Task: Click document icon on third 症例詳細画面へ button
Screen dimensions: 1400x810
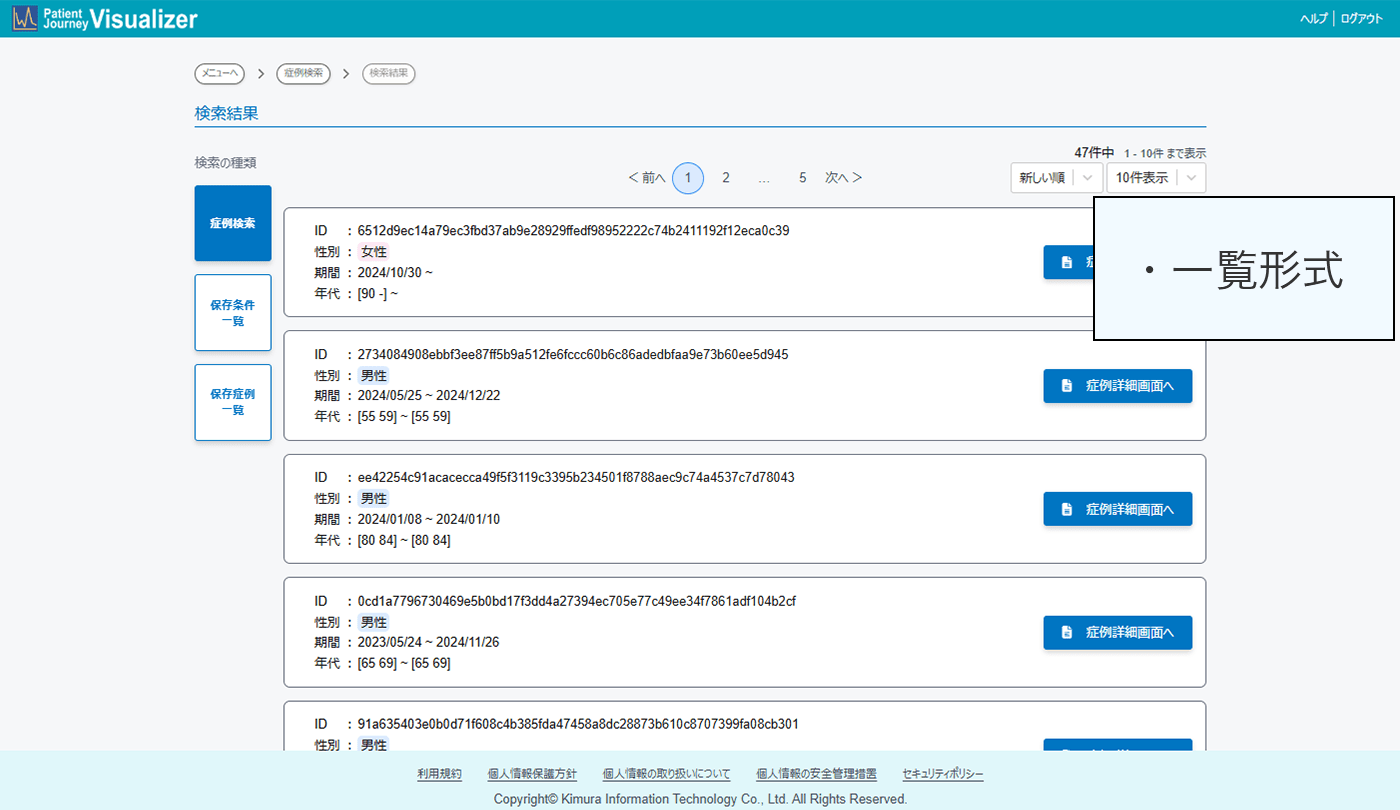Action: 1067,509
